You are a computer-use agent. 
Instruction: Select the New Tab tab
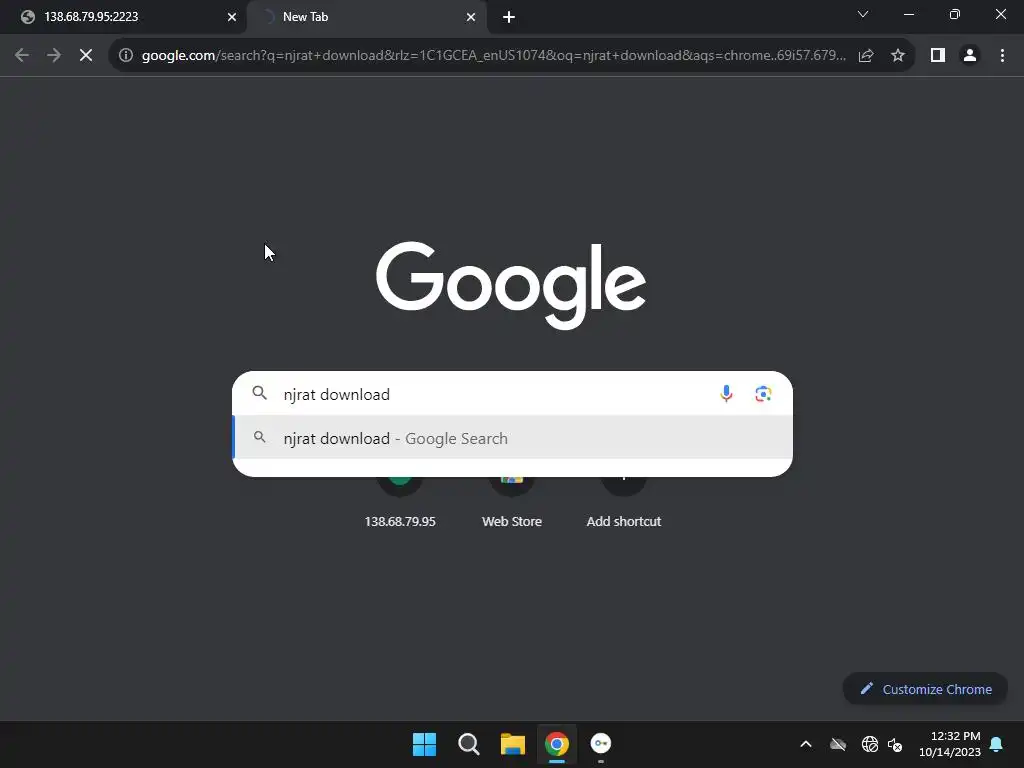coord(367,17)
